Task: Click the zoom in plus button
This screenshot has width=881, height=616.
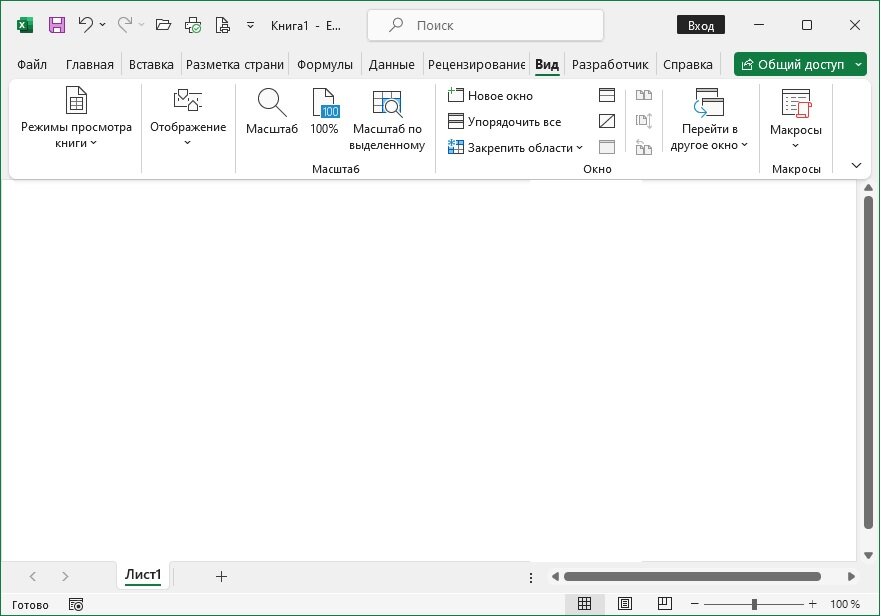Action: coord(812,604)
